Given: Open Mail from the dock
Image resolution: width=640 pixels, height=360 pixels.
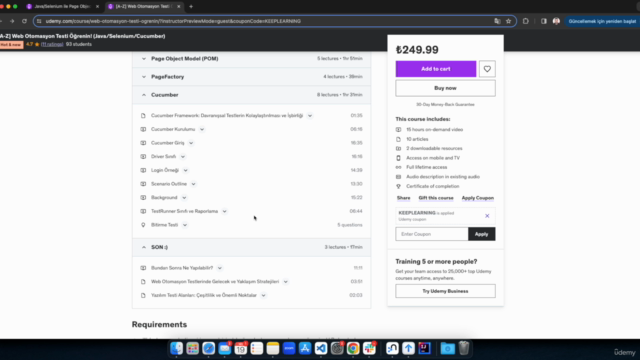Looking at the screenshot, I should (224, 348).
